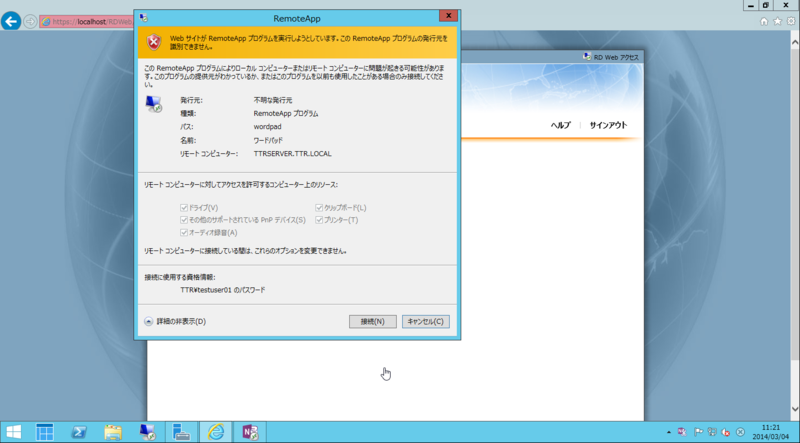800x443 pixels.
Task: Click the キャンセル(C) cancel button
Action: point(426,322)
